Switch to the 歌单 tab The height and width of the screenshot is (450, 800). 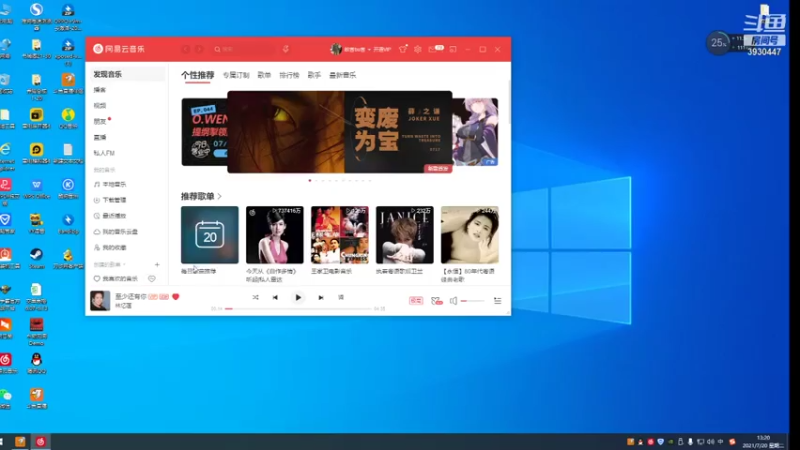click(x=264, y=75)
